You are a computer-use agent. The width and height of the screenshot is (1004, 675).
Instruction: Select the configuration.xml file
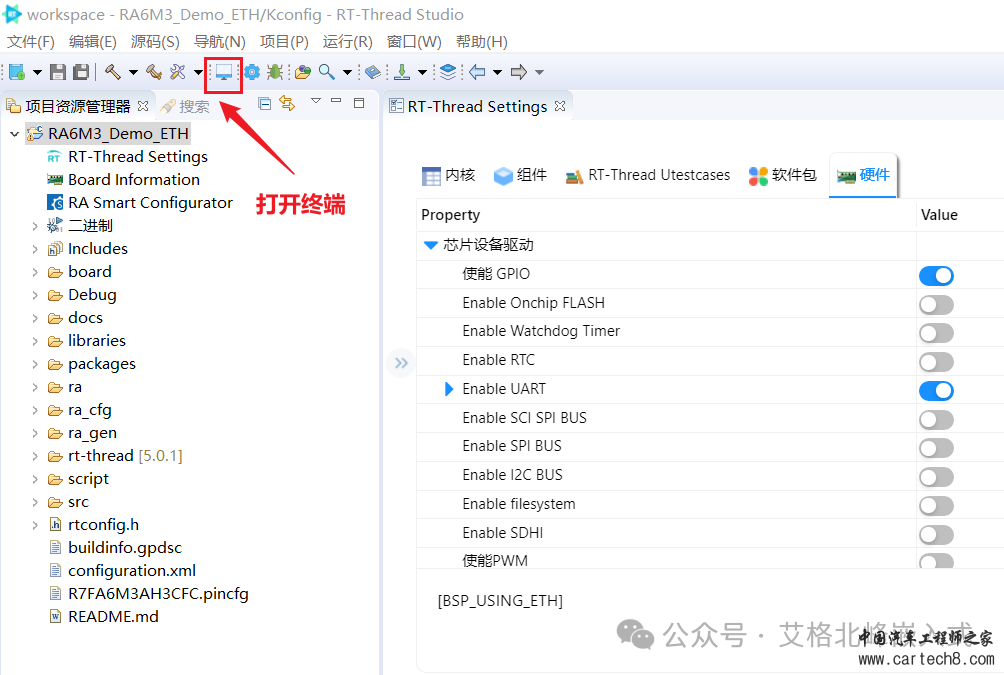pos(122,571)
